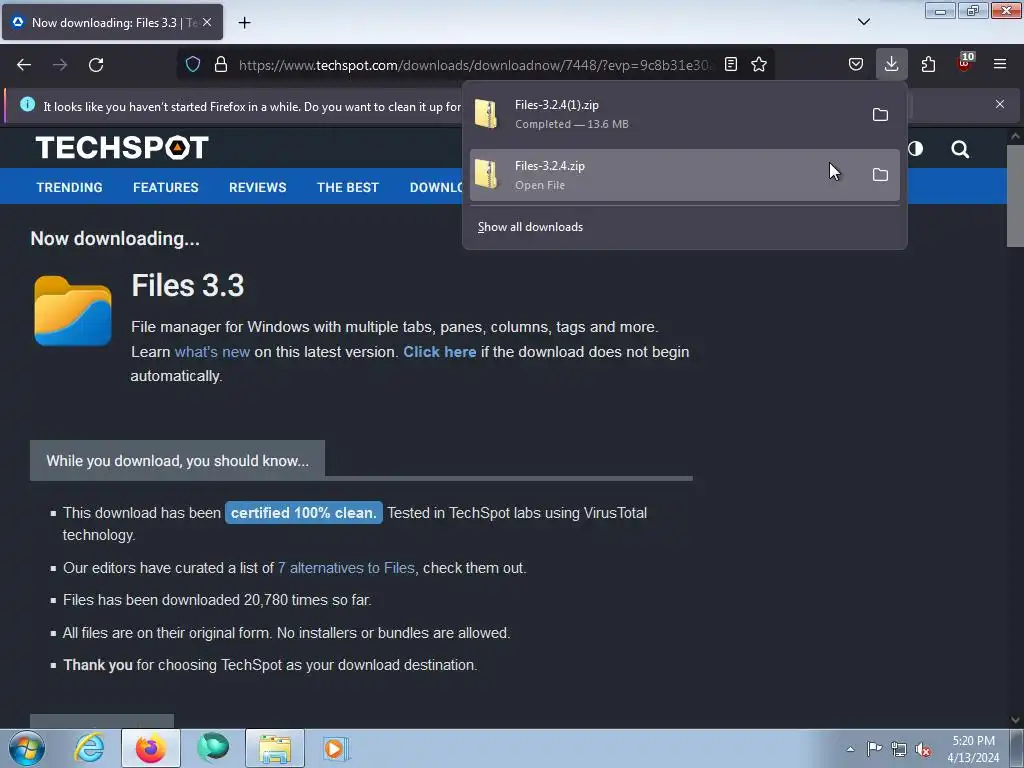Image resolution: width=1024 pixels, height=768 pixels.
Task: Click the what's new link
Action: [x=212, y=352]
